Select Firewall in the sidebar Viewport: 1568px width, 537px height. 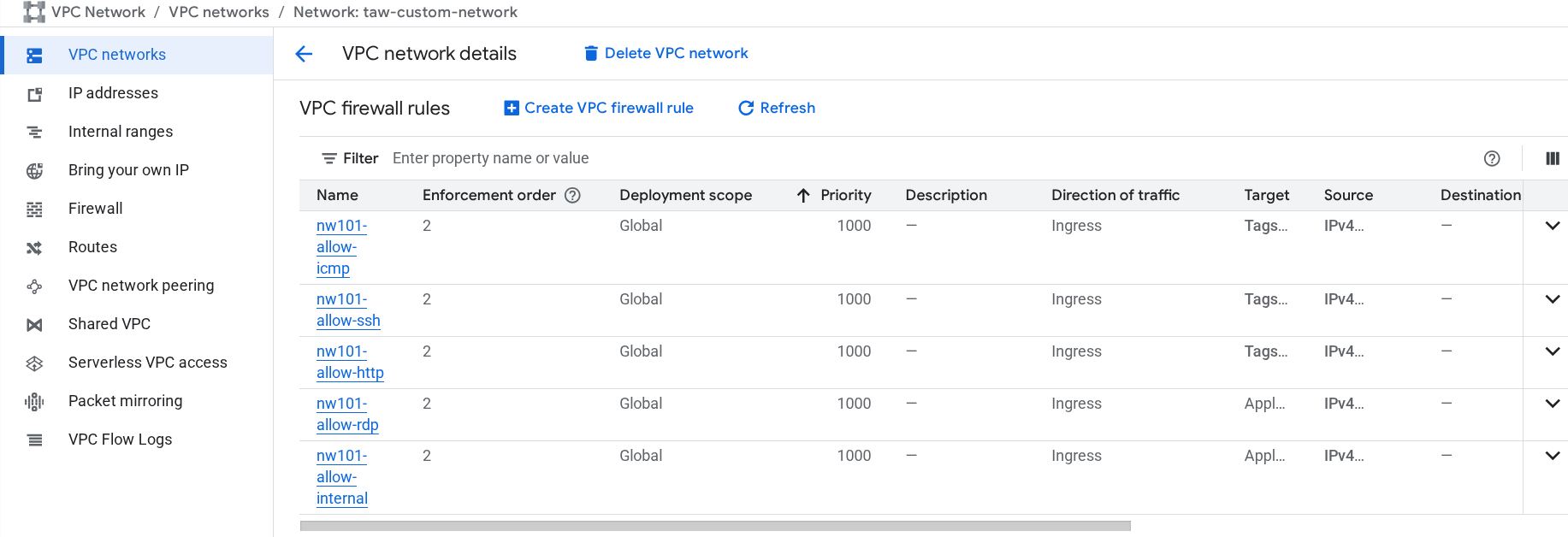pyautogui.click(x=137, y=209)
